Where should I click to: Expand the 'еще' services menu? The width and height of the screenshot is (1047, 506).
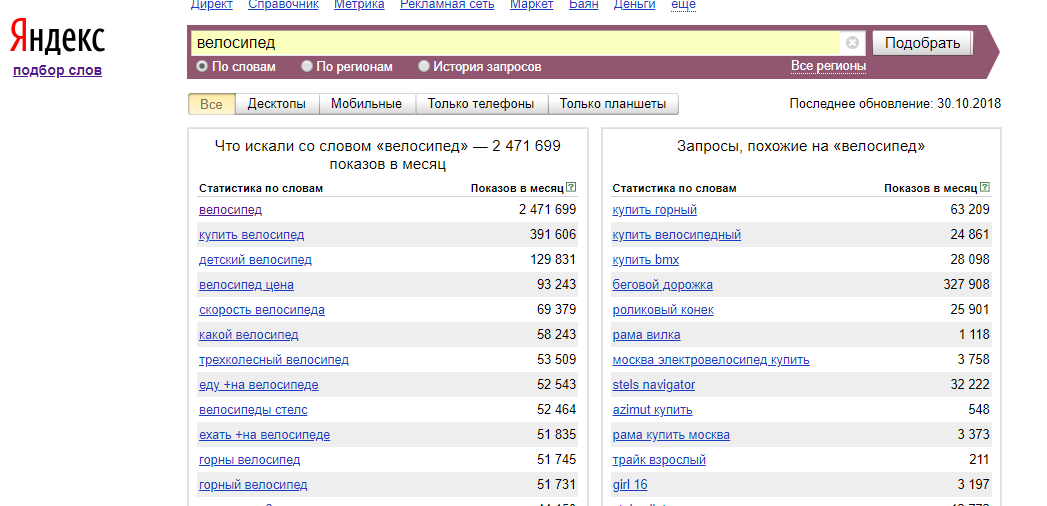[683, 5]
